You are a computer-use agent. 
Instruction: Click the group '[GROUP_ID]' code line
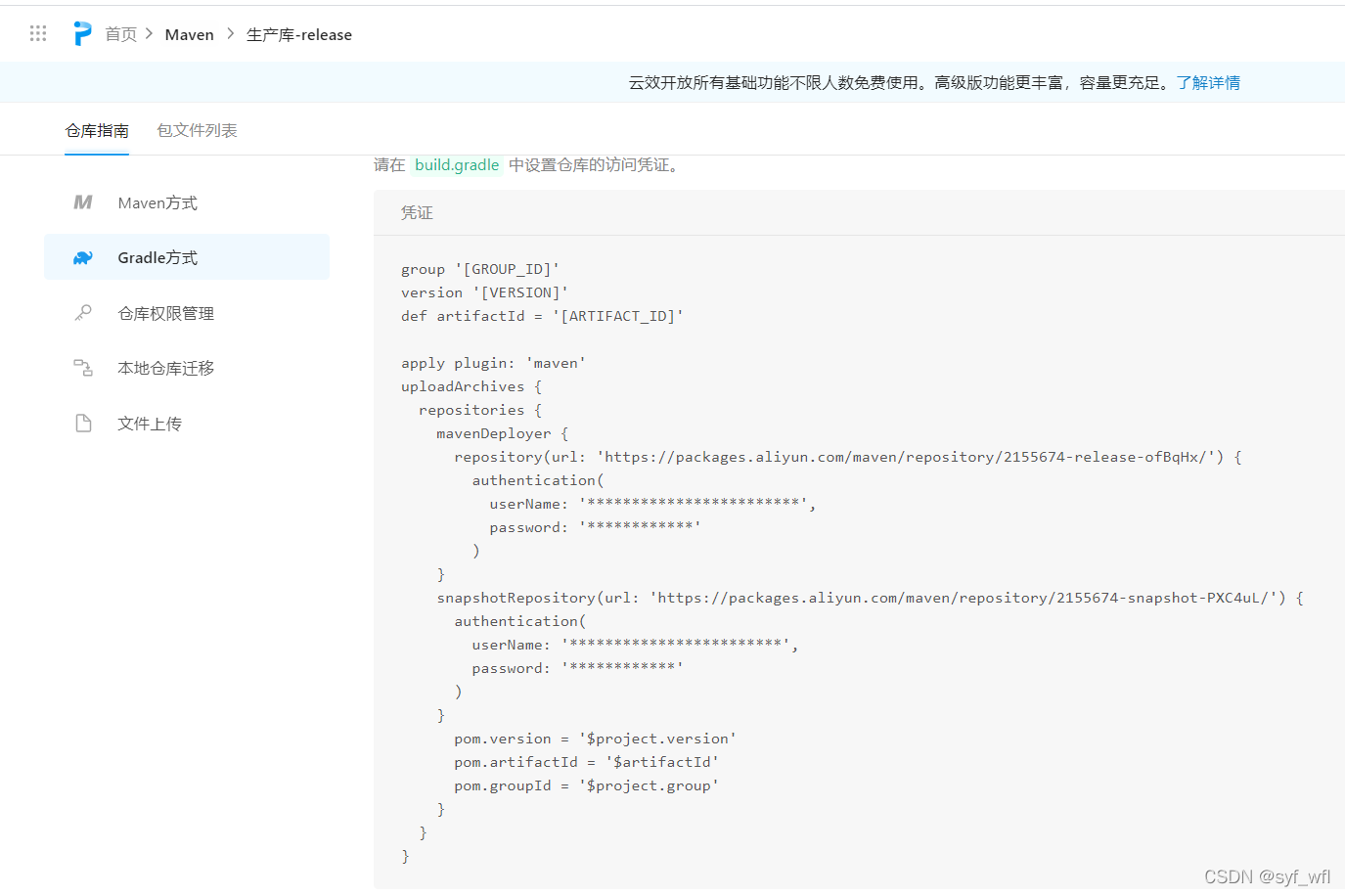pyautogui.click(x=480, y=269)
